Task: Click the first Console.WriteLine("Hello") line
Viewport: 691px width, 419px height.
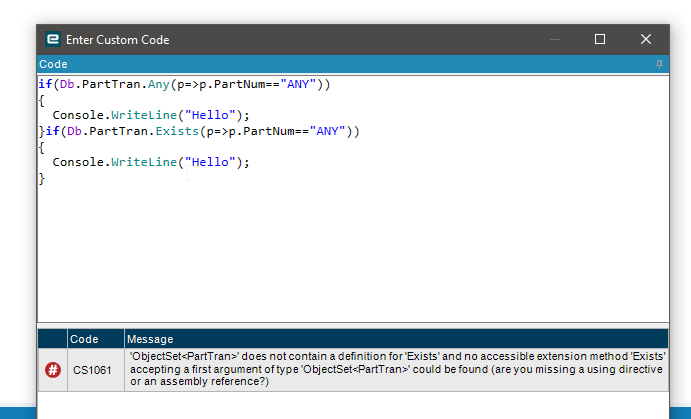Action: pyautogui.click(x=151, y=115)
